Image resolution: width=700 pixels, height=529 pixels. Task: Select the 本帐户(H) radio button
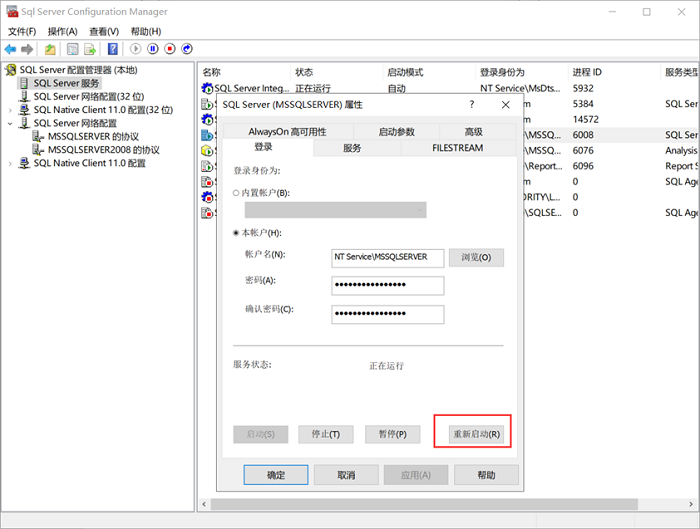point(236,233)
